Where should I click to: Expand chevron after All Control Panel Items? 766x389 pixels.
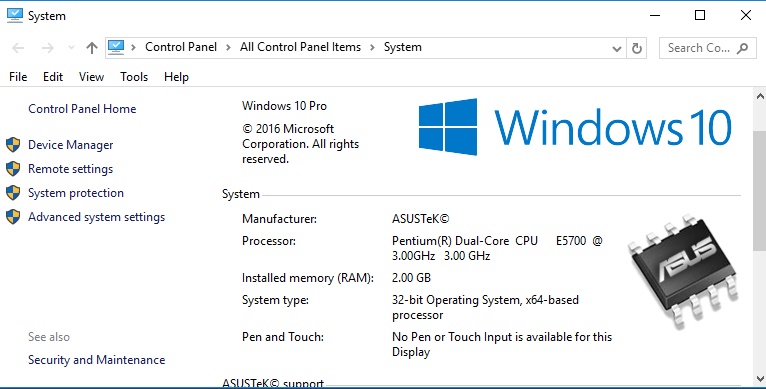click(x=372, y=48)
